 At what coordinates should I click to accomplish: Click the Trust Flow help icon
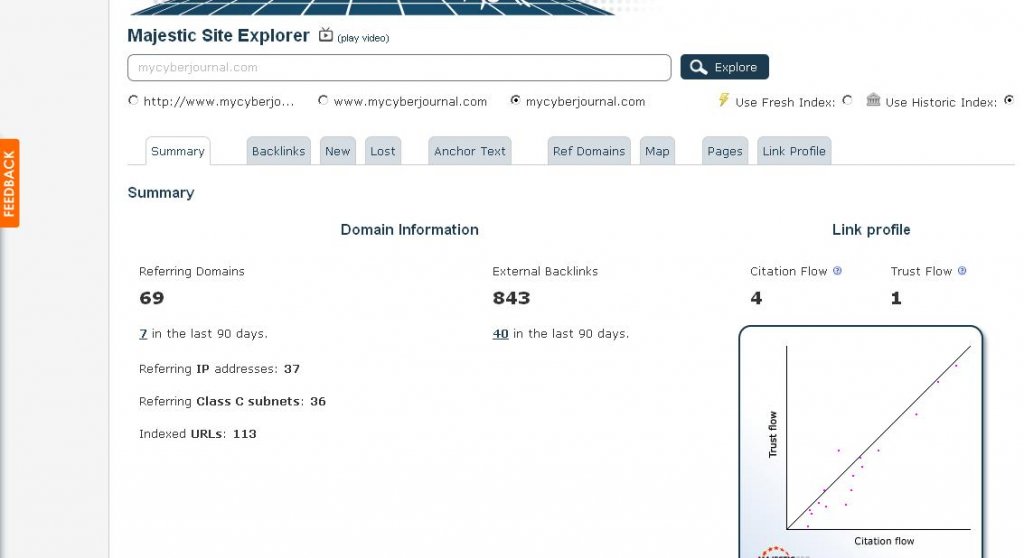[962, 271]
